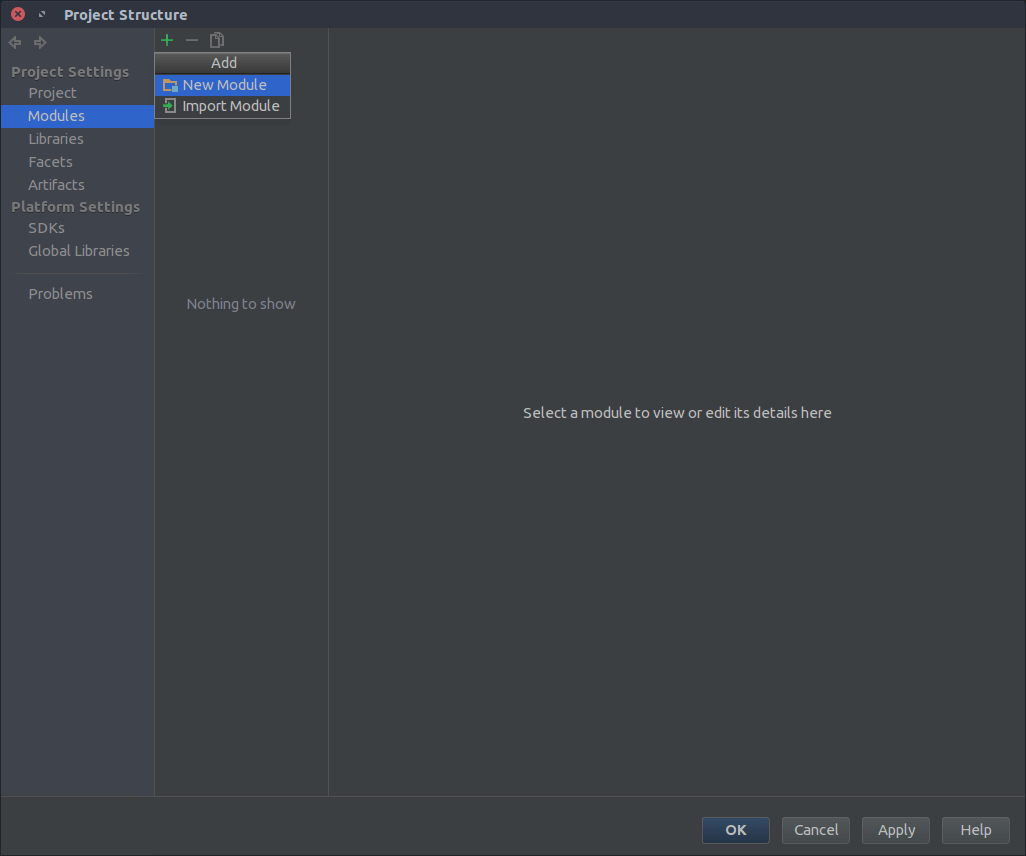Screen dimensions: 1026x856
Task: Click the minus Remove icon
Action: (192, 41)
